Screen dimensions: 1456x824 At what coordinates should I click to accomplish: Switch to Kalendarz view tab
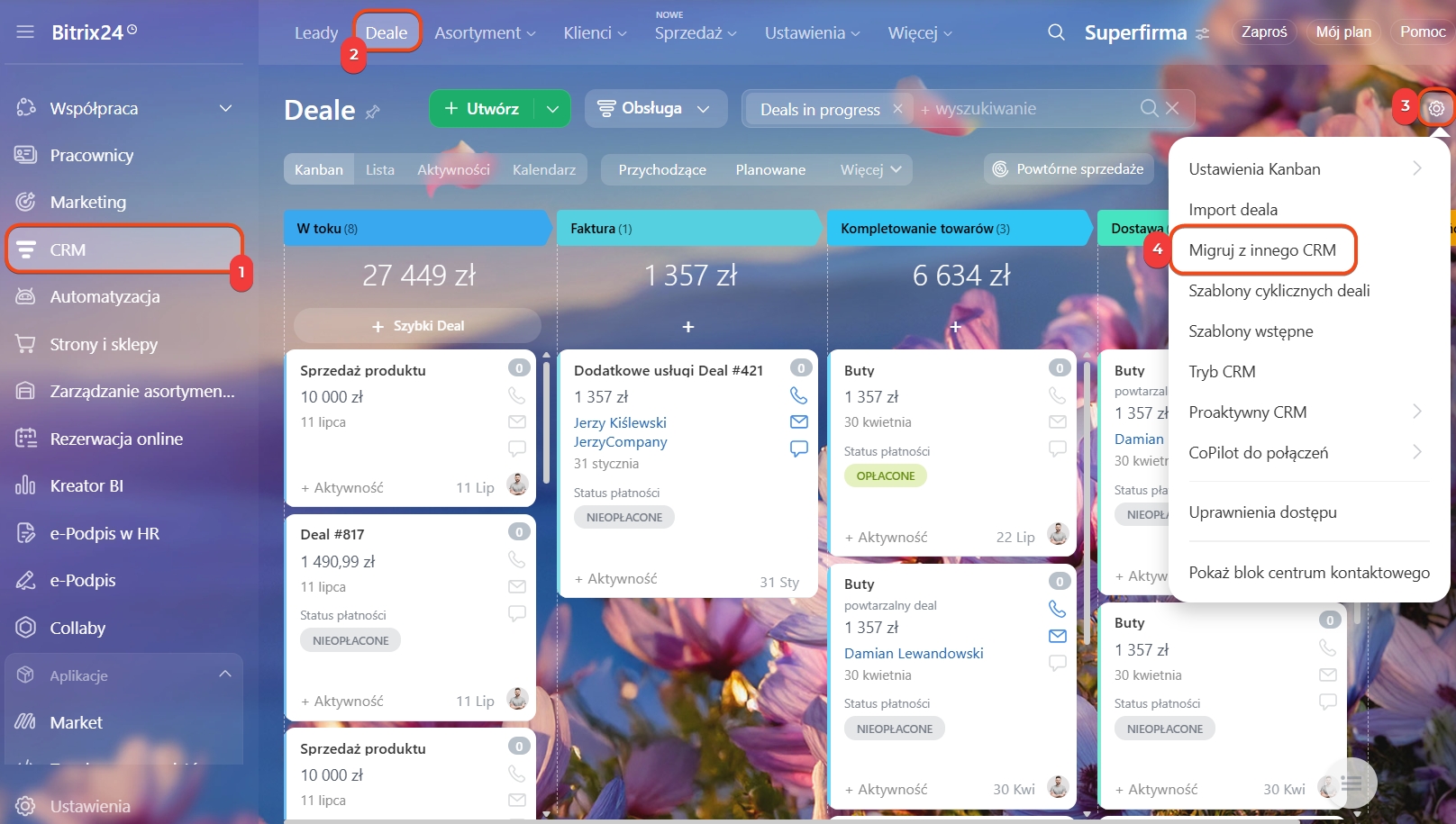[543, 169]
